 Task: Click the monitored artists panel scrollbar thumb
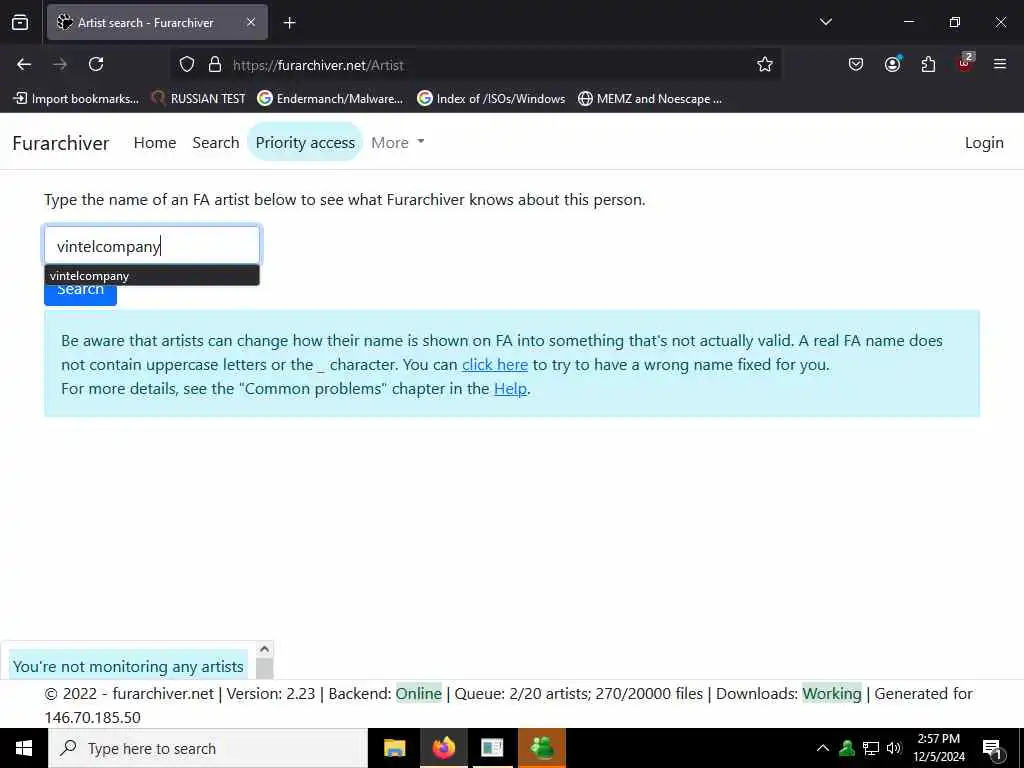coord(264,669)
